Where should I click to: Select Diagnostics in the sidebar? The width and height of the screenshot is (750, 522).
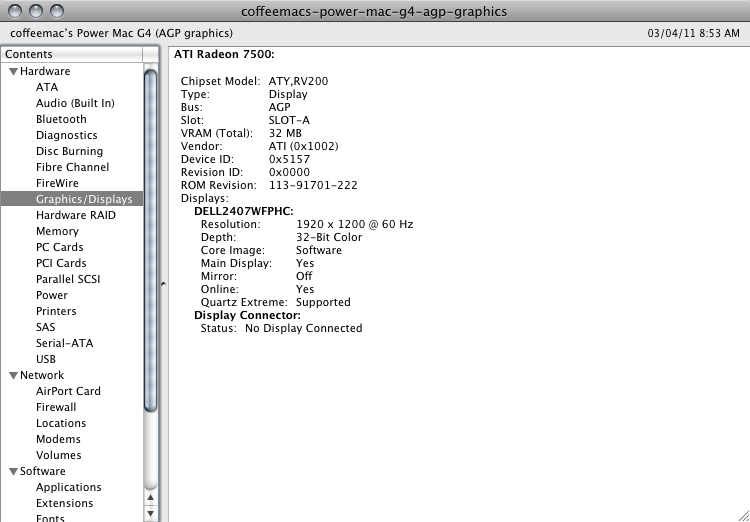[66, 135]
